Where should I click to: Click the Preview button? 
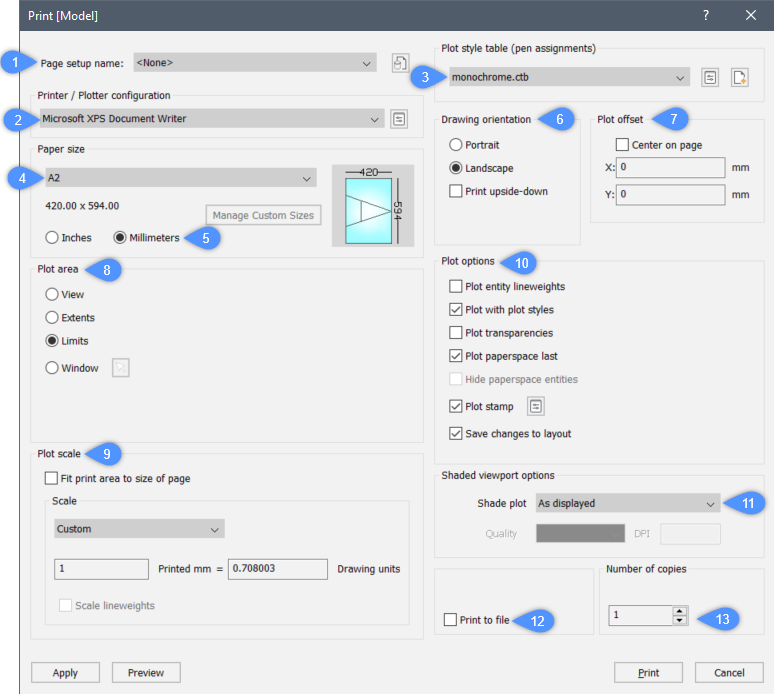146,673
